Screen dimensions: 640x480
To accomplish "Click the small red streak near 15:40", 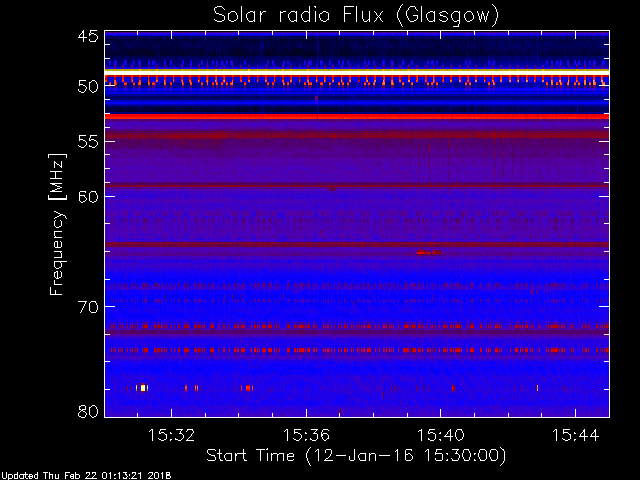I will coord(427,252).
